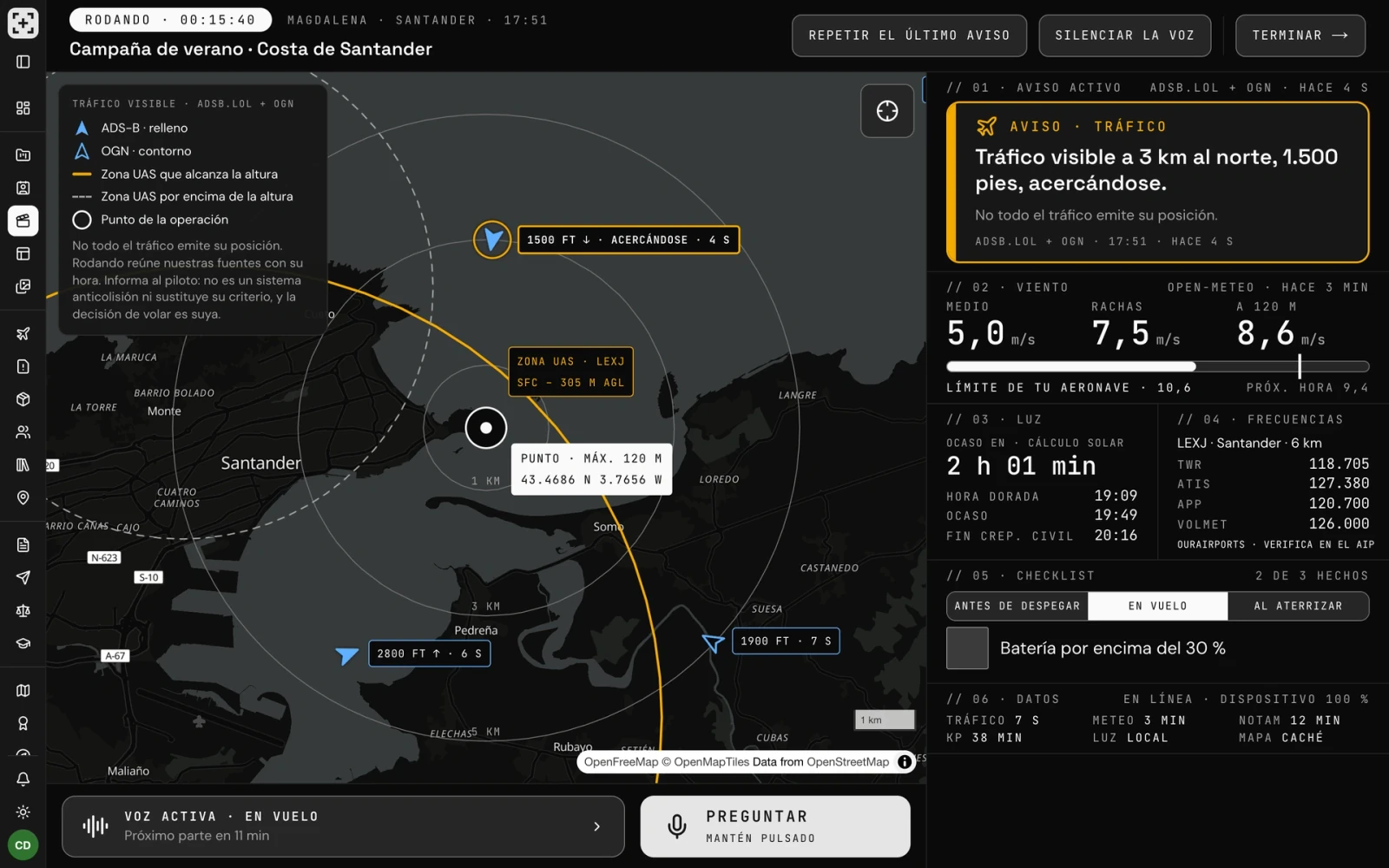The height and width of the screenshot is (868, 1389).
Task: Open the dashboard grid icon in sidebar
Action: [x=23, y=108]
